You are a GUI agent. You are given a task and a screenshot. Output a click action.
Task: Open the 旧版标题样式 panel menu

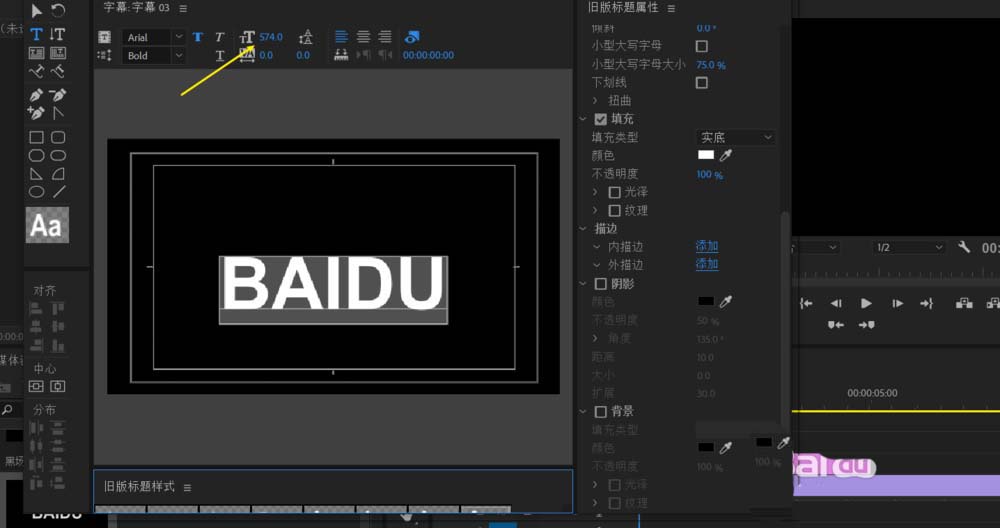point(188,488)
